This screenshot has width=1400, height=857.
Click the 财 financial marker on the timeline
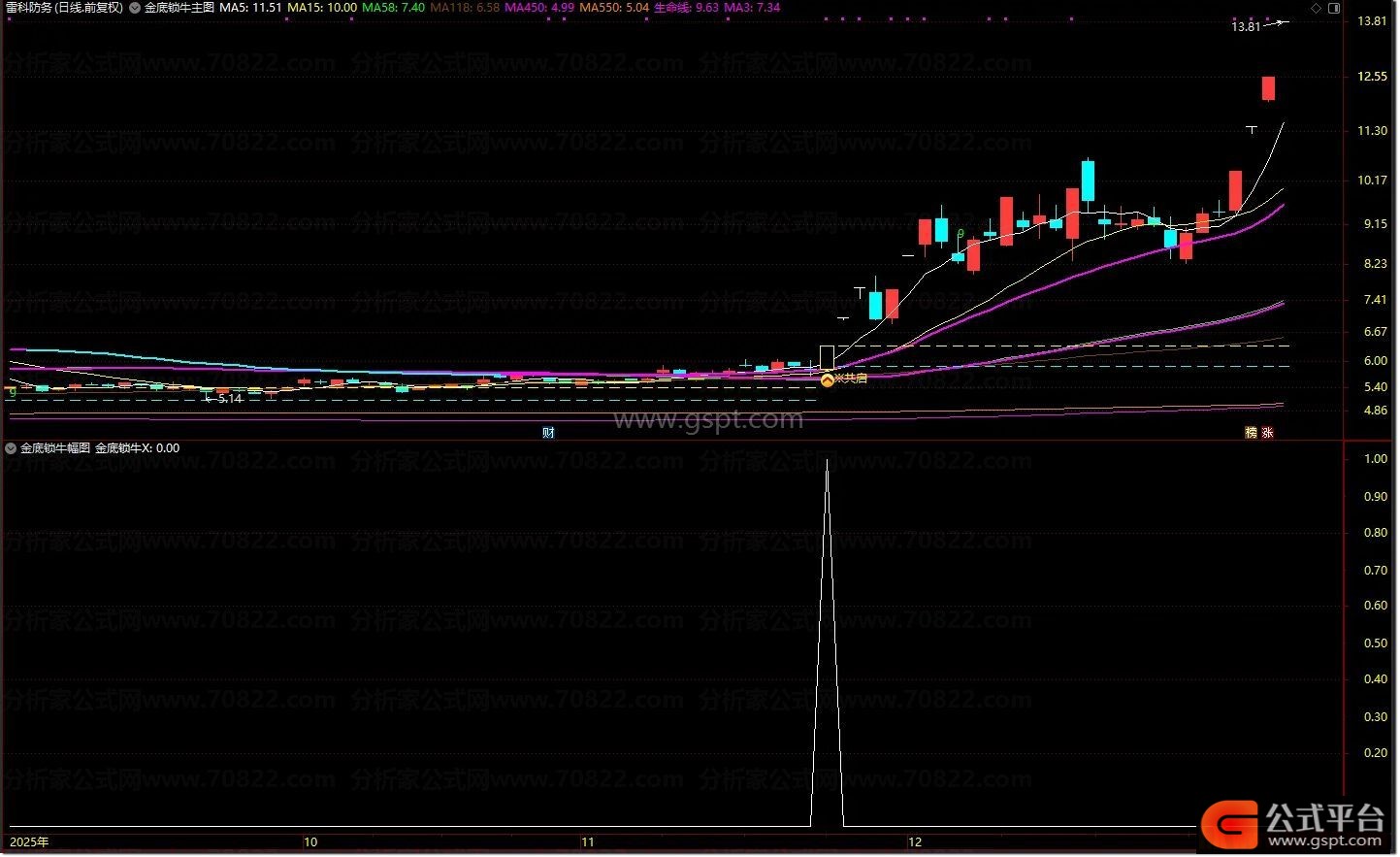pos(548,433)
